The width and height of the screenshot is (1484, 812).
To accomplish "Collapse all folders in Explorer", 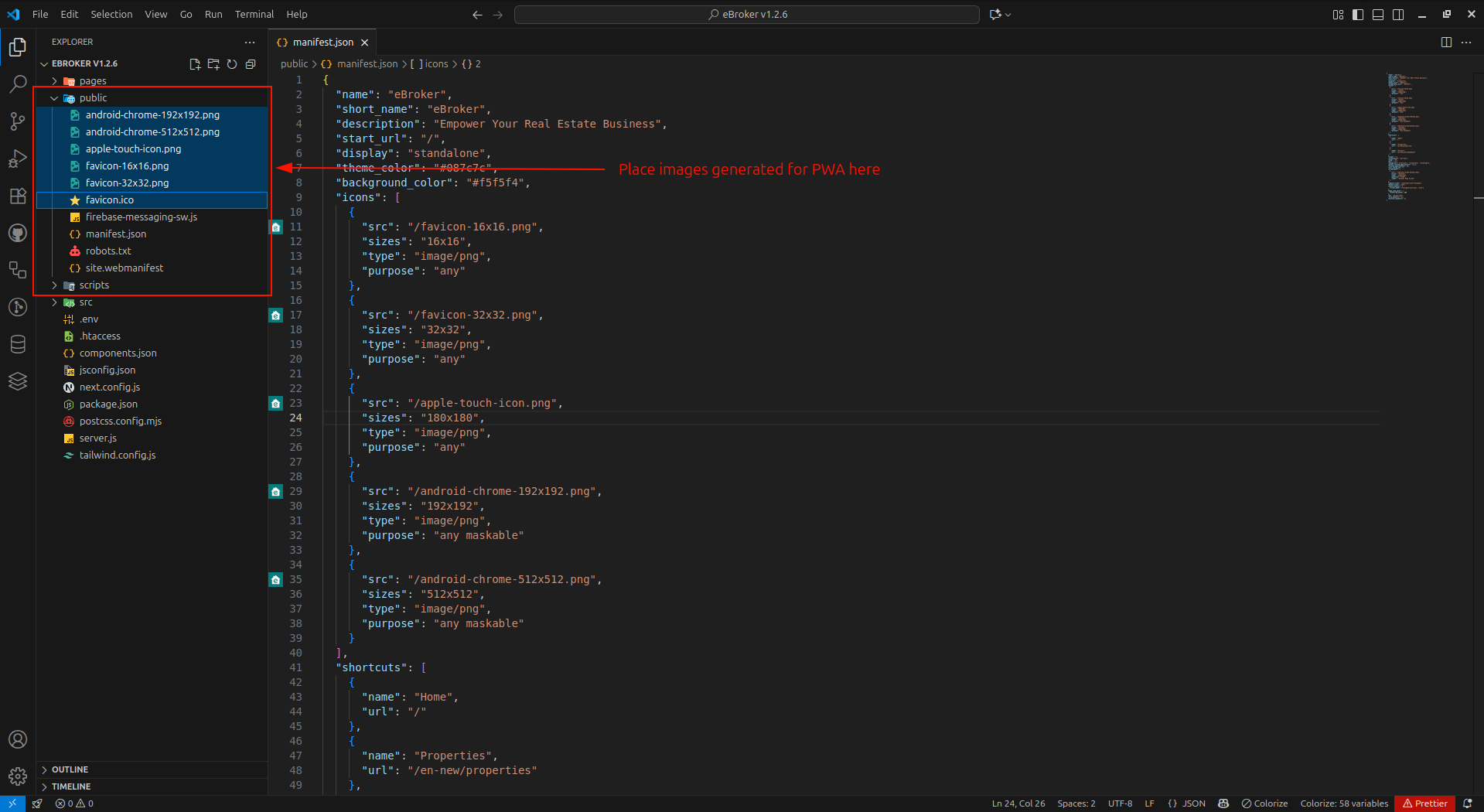I will [x=251, y=64].
